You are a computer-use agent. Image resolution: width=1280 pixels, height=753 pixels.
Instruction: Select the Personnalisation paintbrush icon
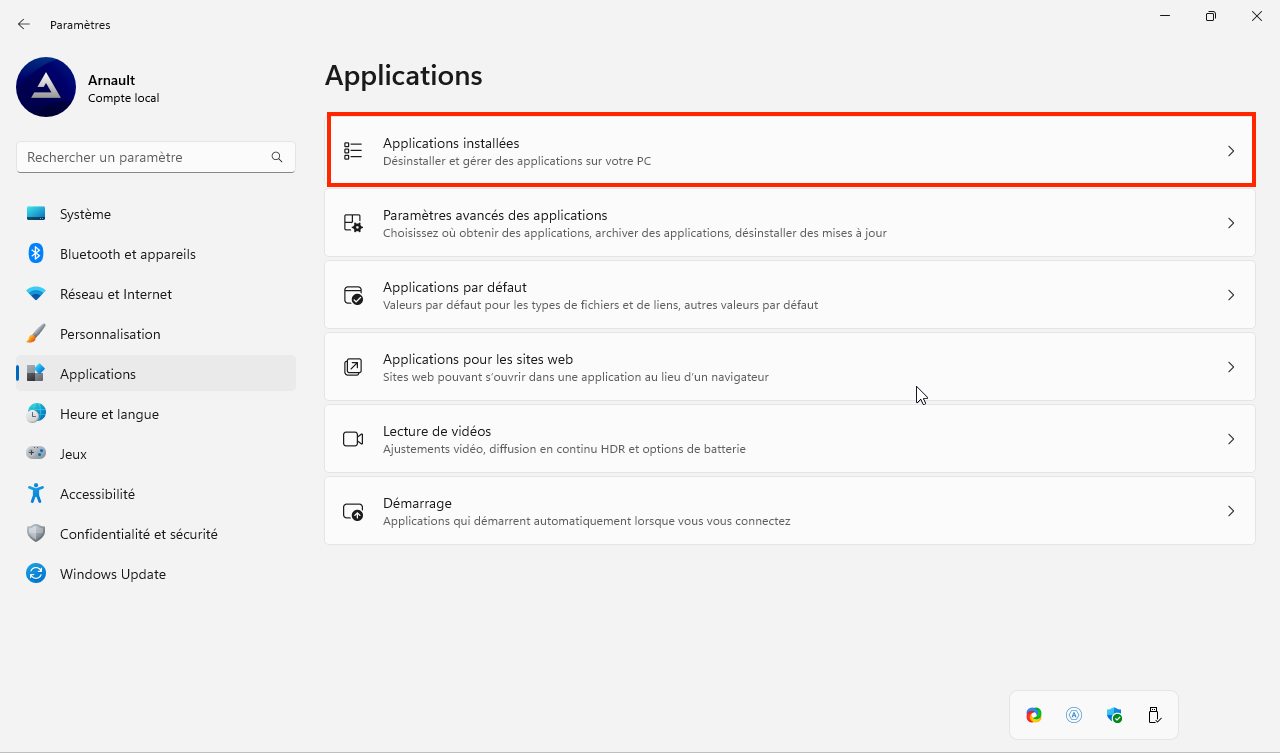coord(35,333)
